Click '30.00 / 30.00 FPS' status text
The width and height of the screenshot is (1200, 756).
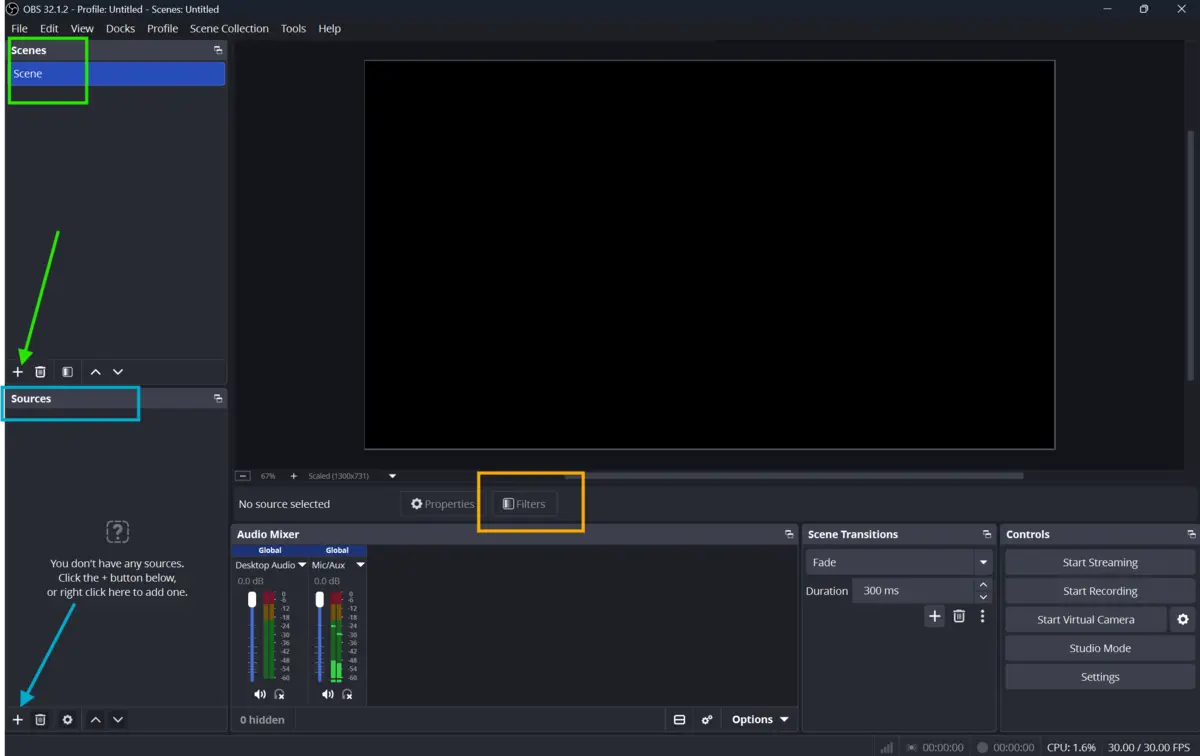coord(1151,747)
